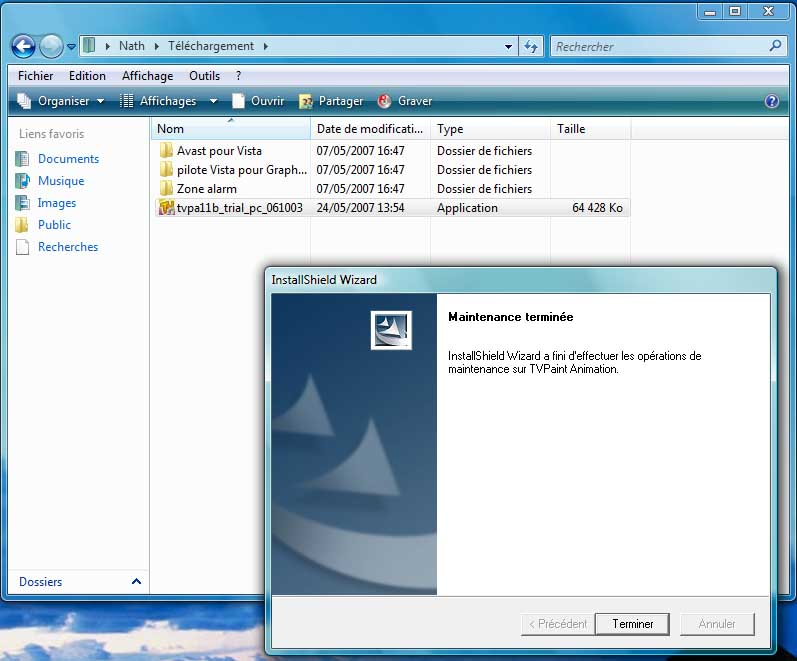Click the Documents sidebar icon
Image resolution: width=797 pixels, height=661 pixels.
click(22, 159)
